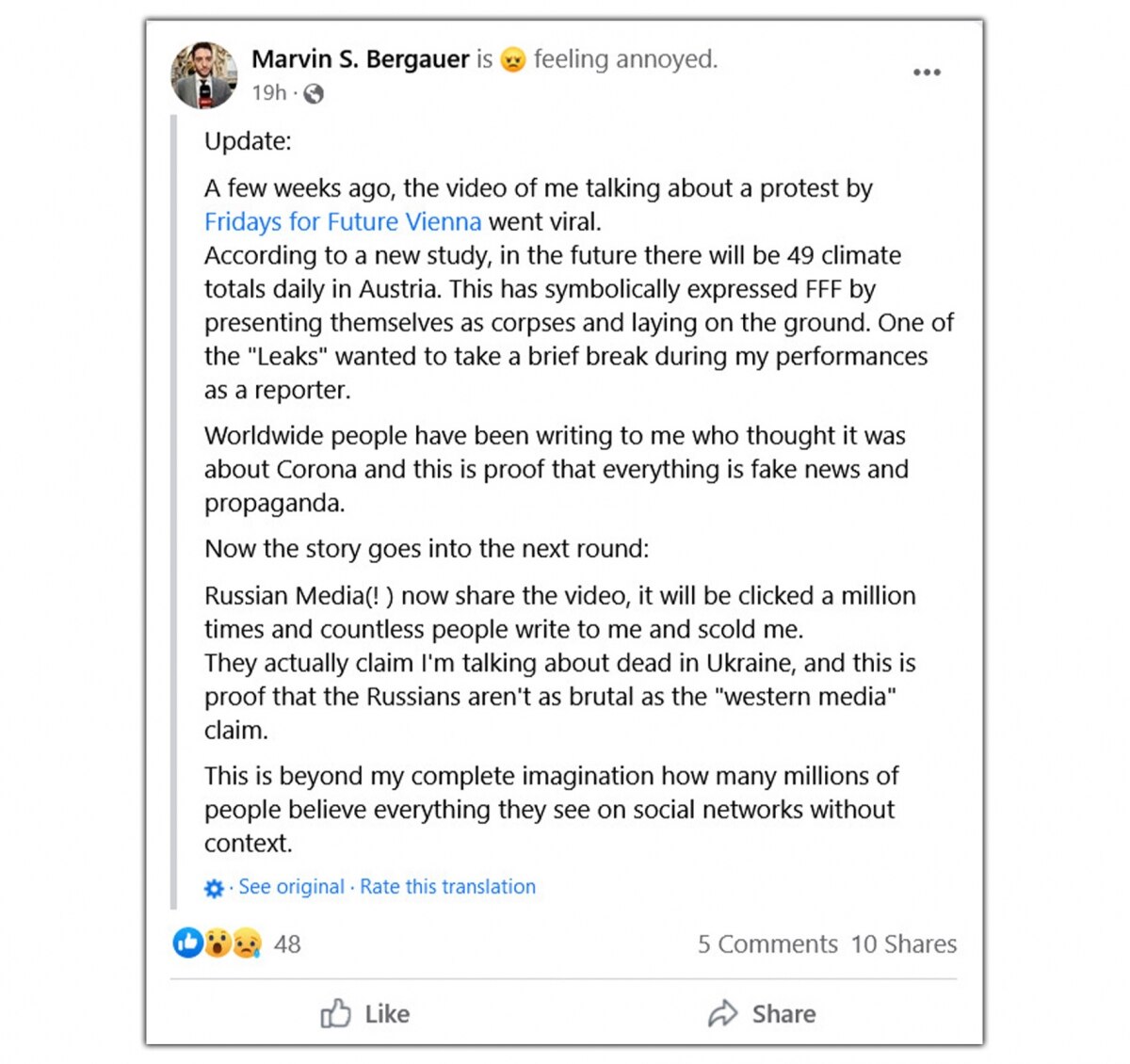The image size is (1130, 1064).
Task: Click the thumbs-up outline icon
Action: click(335, 1013)
